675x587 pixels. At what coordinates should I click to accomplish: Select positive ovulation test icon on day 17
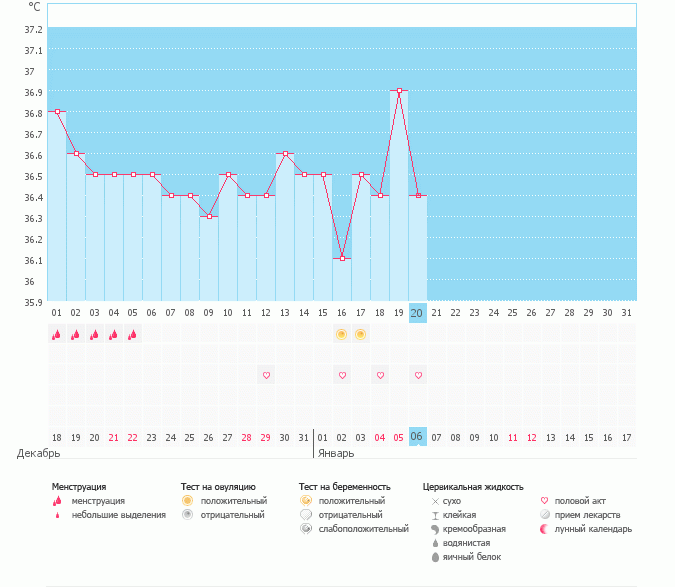click(361, 334)
